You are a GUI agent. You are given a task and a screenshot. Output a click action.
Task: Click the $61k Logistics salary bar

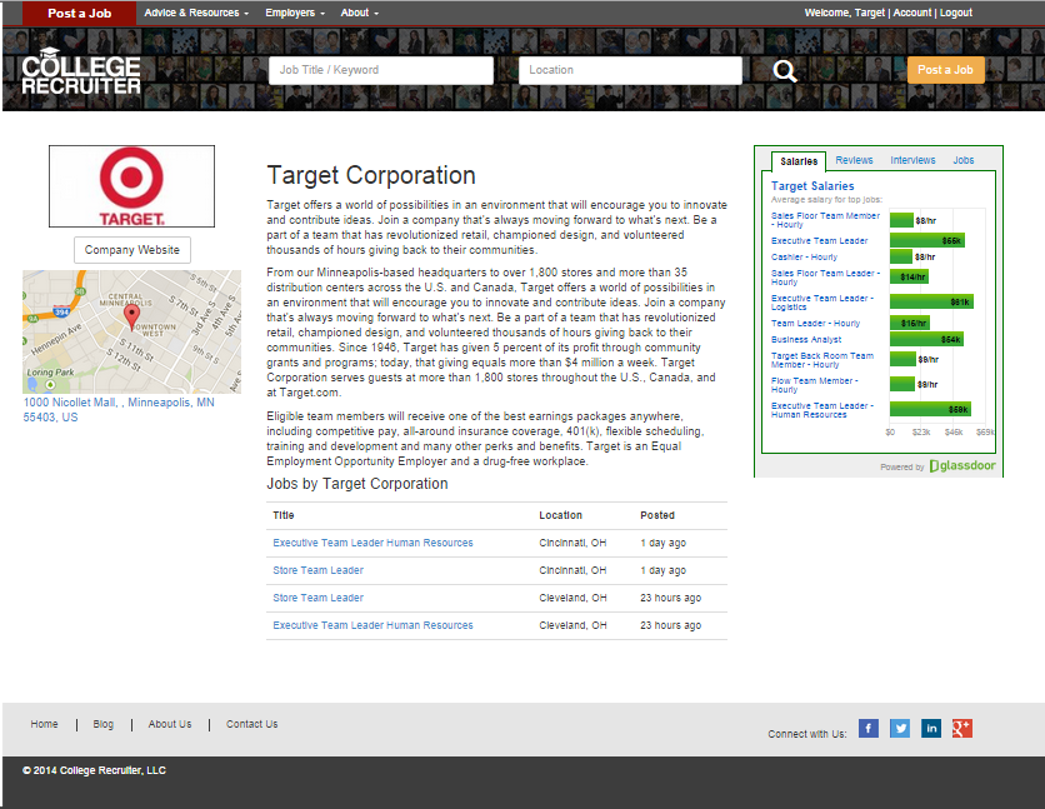pos(931,302)
